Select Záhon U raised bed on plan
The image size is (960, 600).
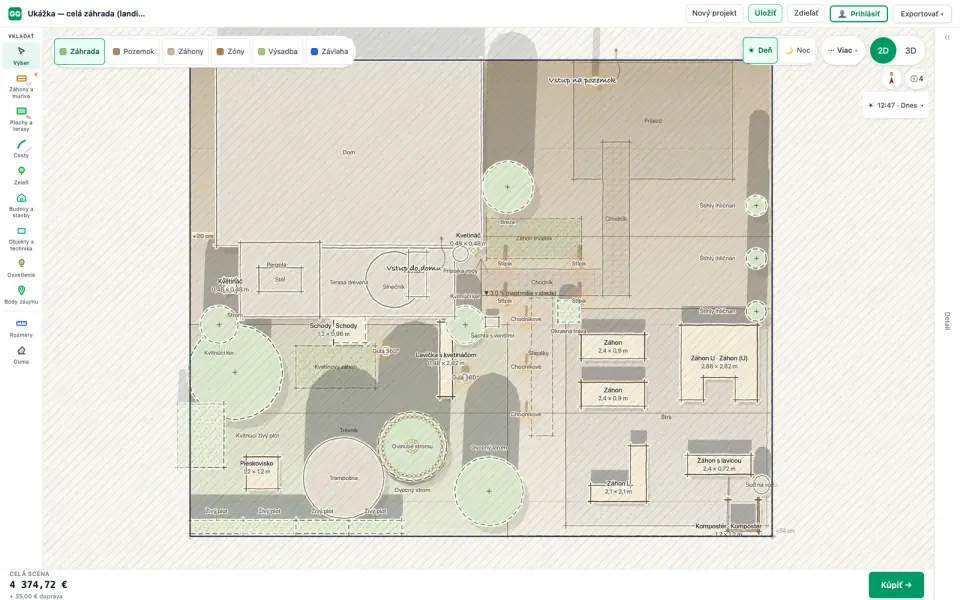(x=719, y=362)
